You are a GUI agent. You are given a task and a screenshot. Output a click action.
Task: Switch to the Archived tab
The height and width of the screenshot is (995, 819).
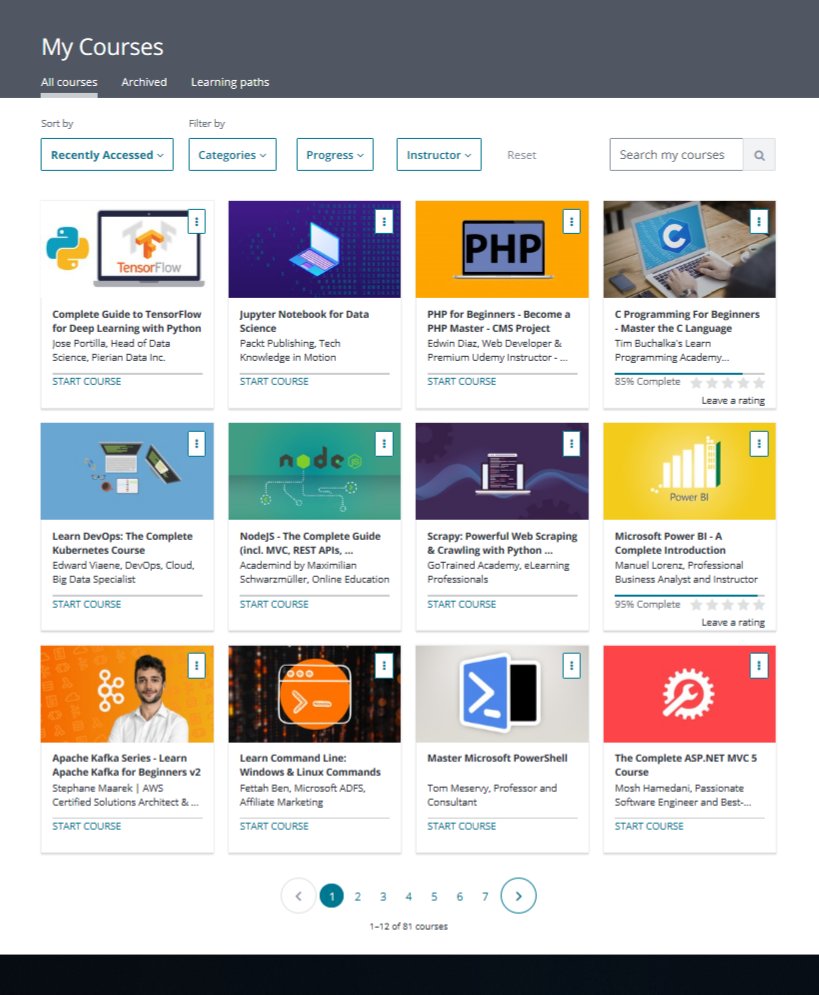click(144, 82)
